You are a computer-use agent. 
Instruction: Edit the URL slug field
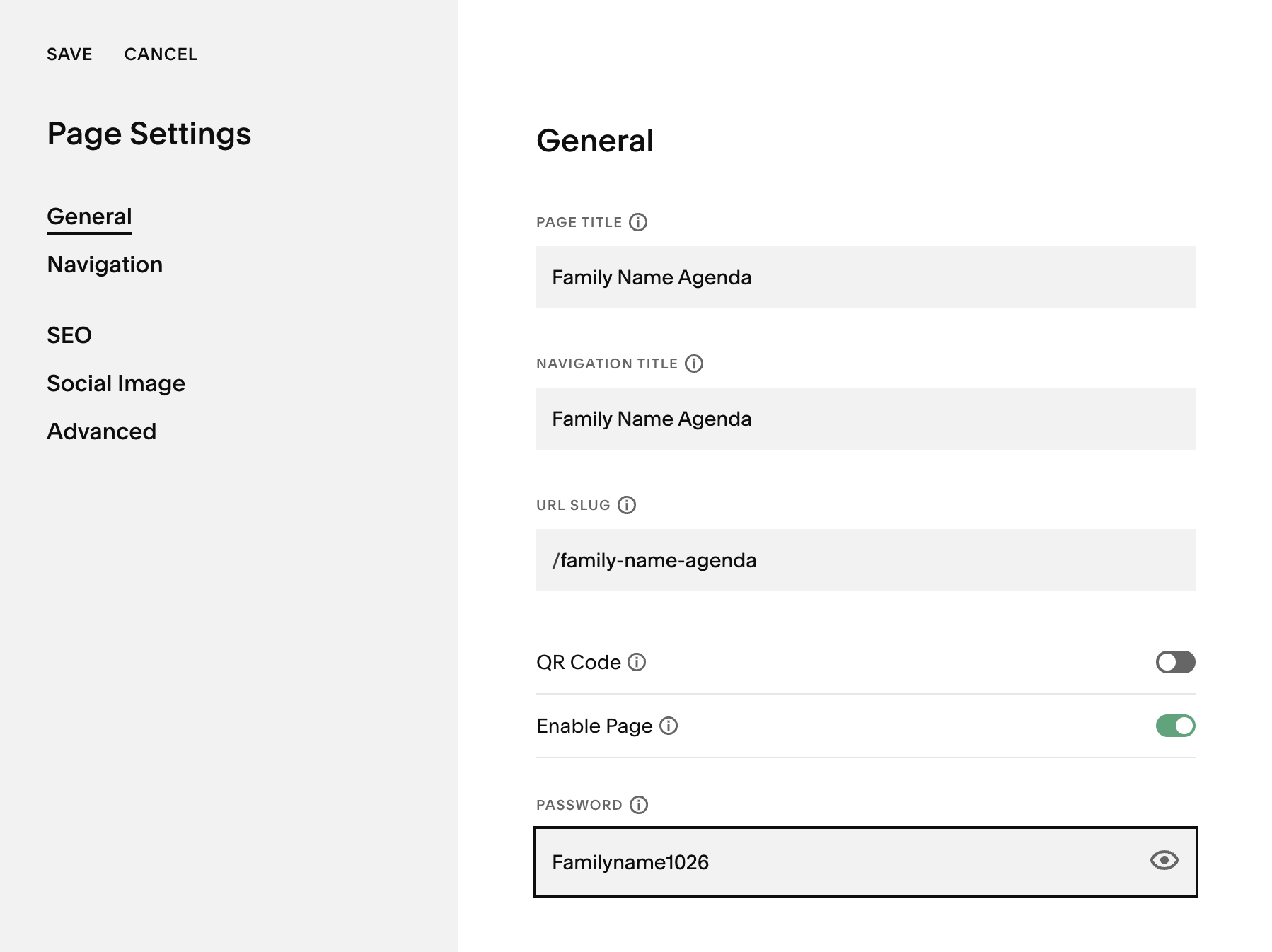pos(865,560)
